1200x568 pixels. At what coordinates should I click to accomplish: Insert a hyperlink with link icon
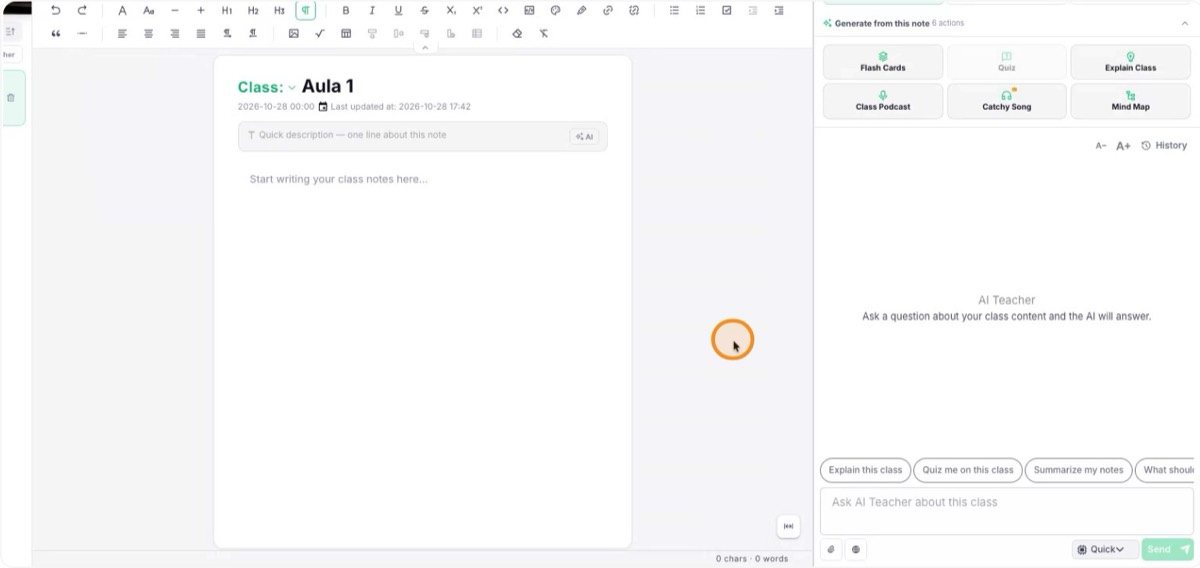(x=608, y=10)
